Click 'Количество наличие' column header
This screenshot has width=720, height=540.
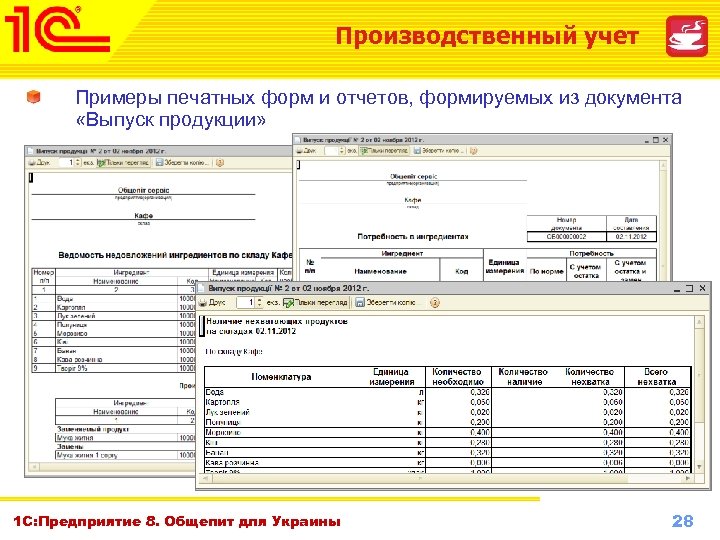(523, 377)
